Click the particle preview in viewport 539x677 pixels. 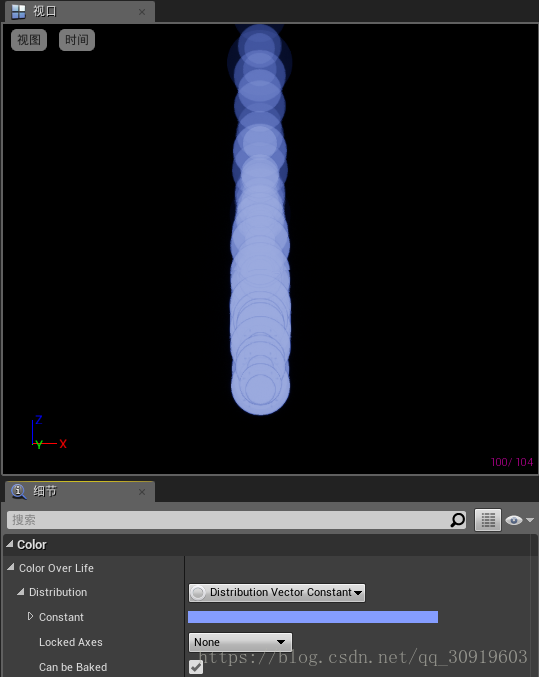pyautogui.click(x=260, y=219)
